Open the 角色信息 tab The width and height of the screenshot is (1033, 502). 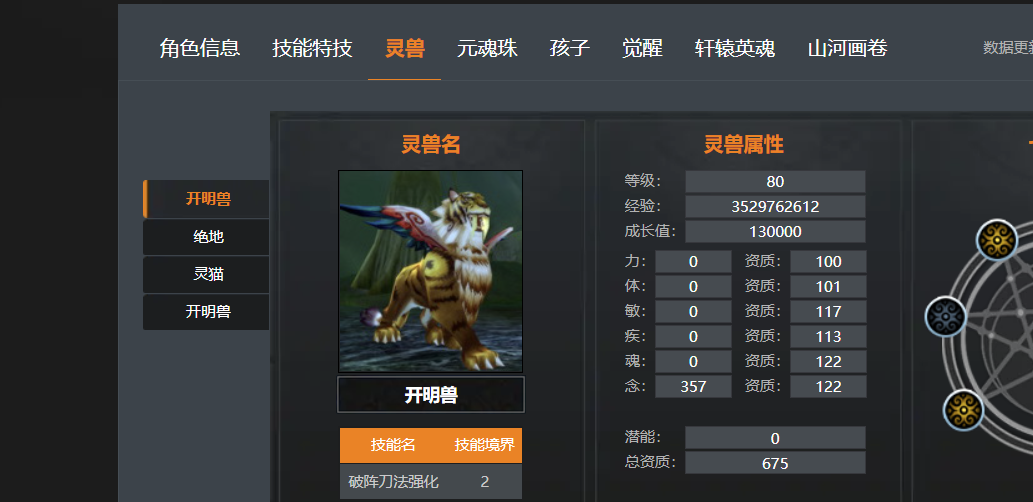[x=200, y=48]
